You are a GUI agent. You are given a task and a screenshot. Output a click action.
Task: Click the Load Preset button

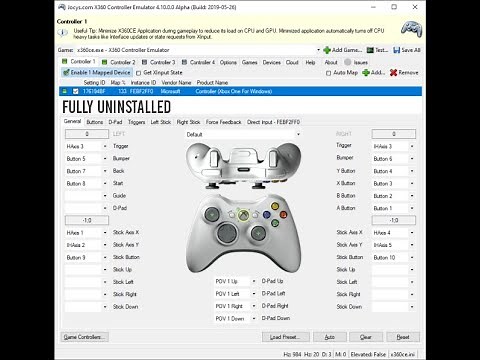coord(286,337)
